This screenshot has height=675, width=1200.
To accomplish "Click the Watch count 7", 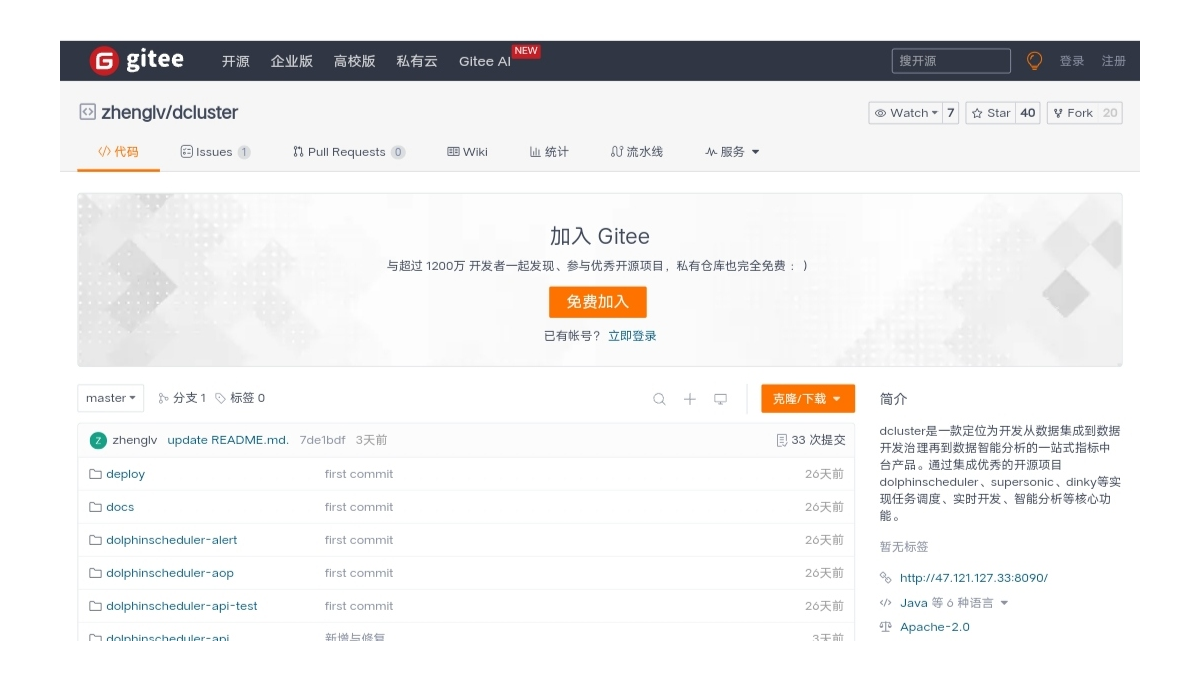I will (x=950, y=113).
